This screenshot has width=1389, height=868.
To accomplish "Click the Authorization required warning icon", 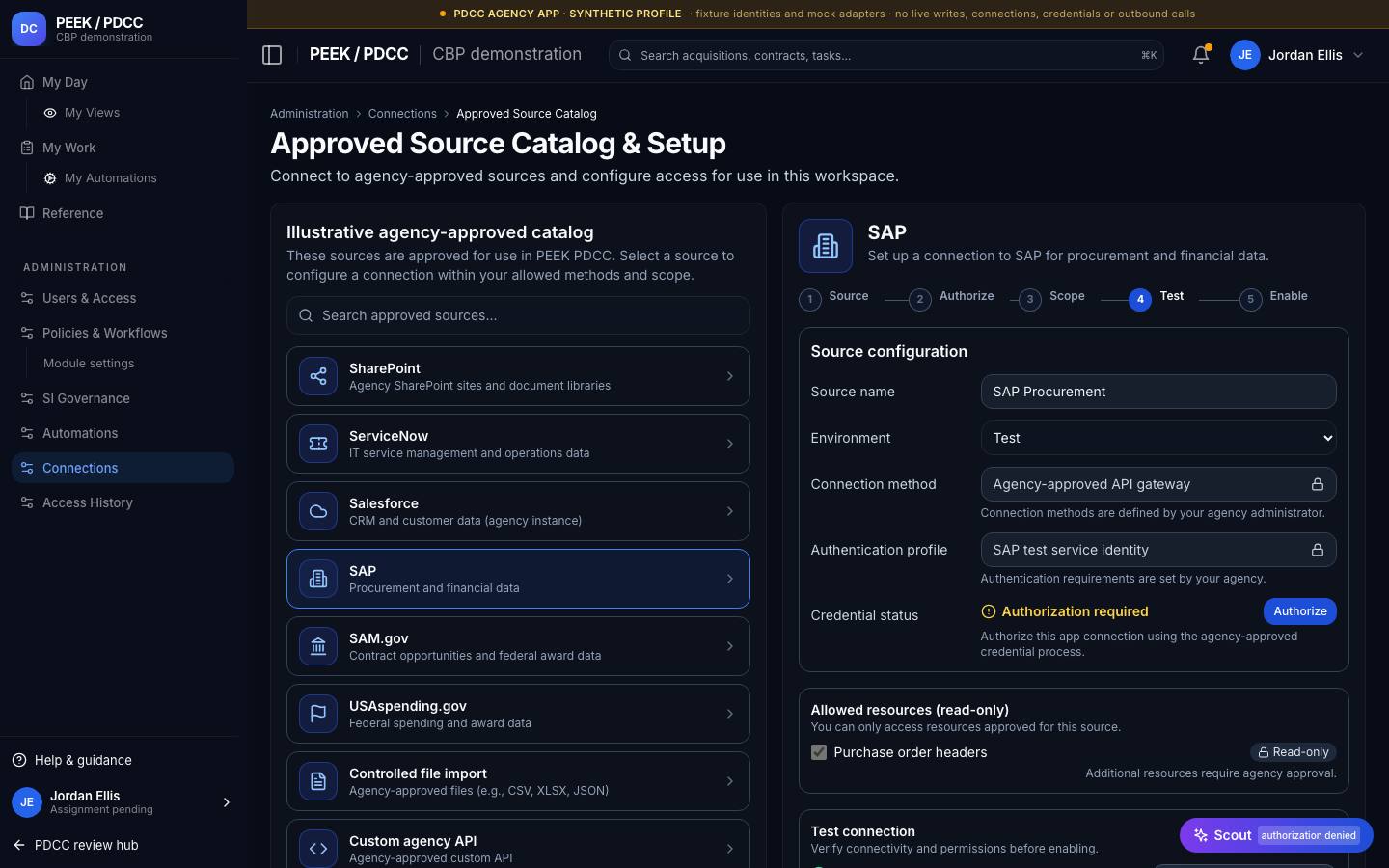I will [x=988, y=611].
